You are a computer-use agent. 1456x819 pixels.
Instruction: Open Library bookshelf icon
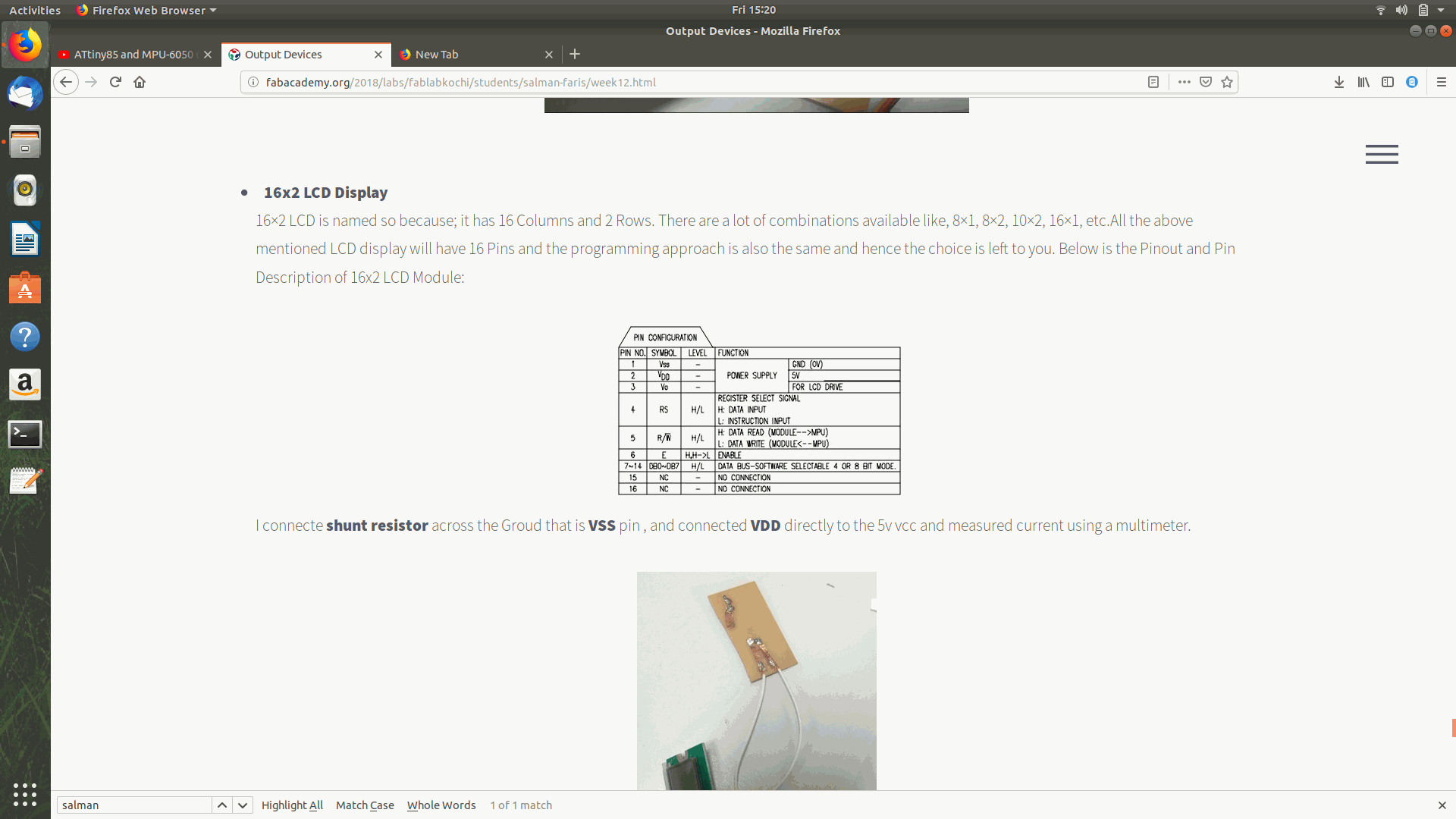(x=1363, y=82)
